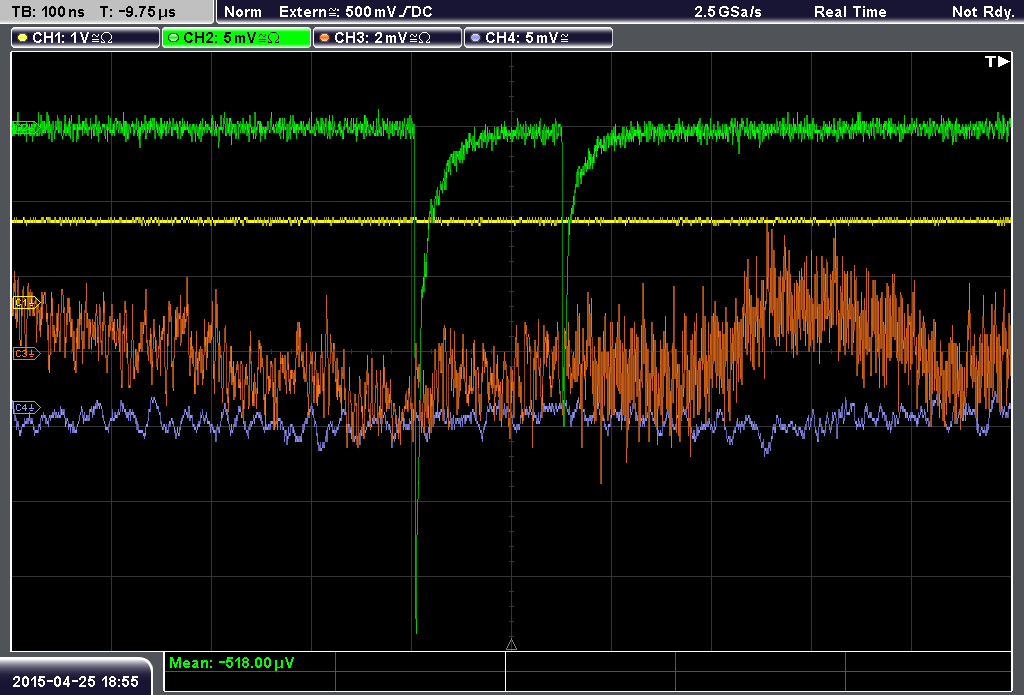Screen dimensions: 1024x695
Task: Click the C2 ground marker on green trace
Action: pyautogui.click(x=25, y=128)
